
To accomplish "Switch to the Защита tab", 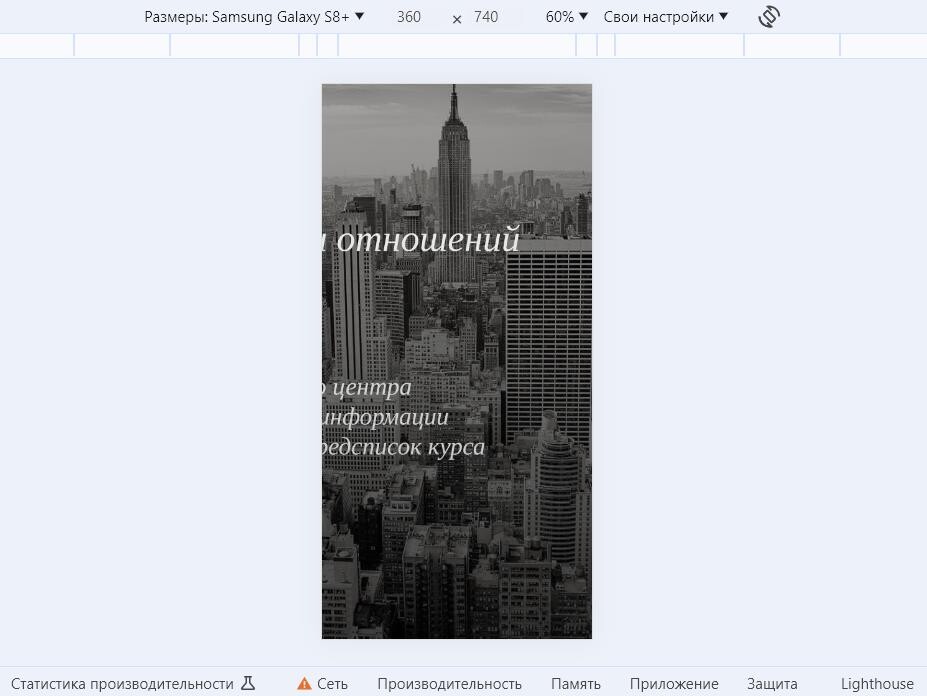I will tap(772, 684).
